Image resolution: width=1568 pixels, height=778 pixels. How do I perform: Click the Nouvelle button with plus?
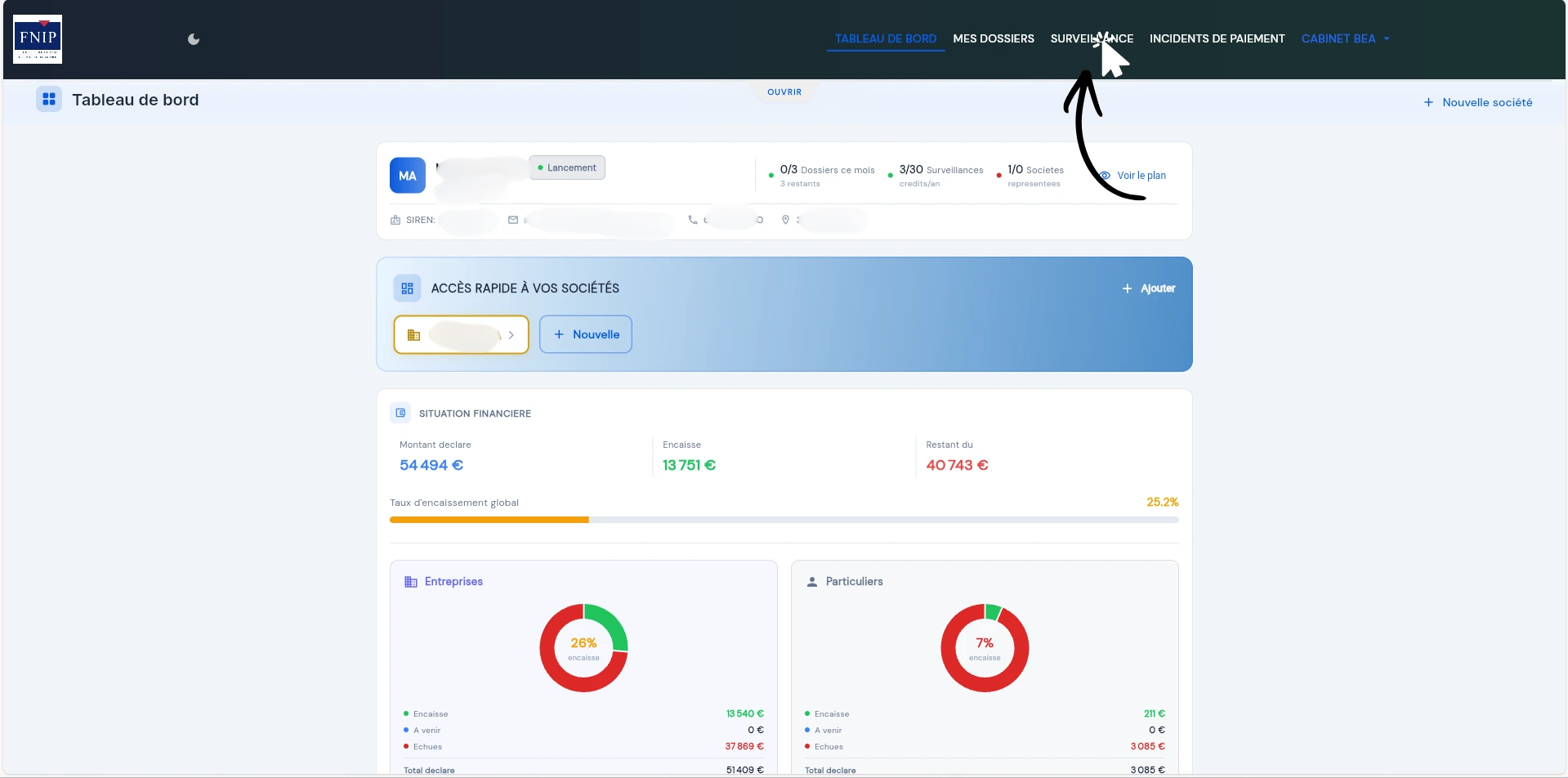[x=586, y=334]
